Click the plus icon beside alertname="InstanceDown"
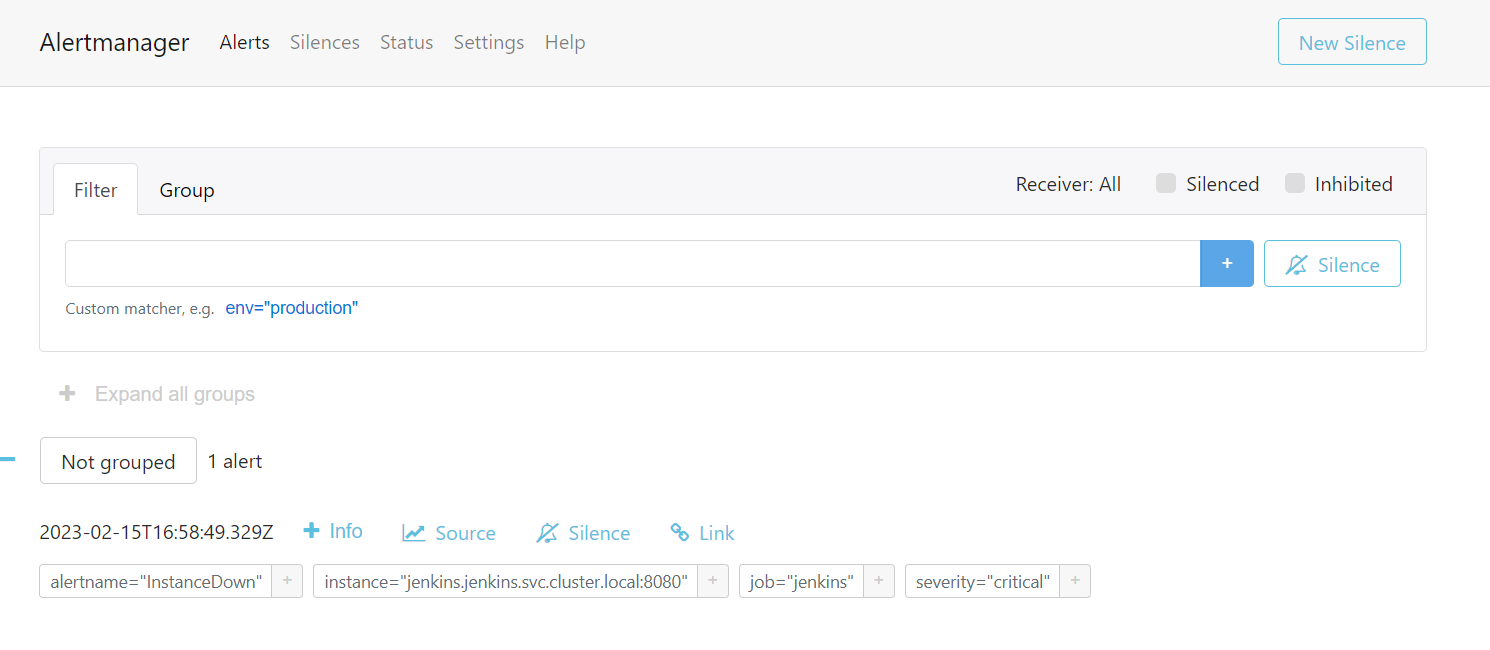Viewport: 1490px width, 650px height. pos(286,581)
